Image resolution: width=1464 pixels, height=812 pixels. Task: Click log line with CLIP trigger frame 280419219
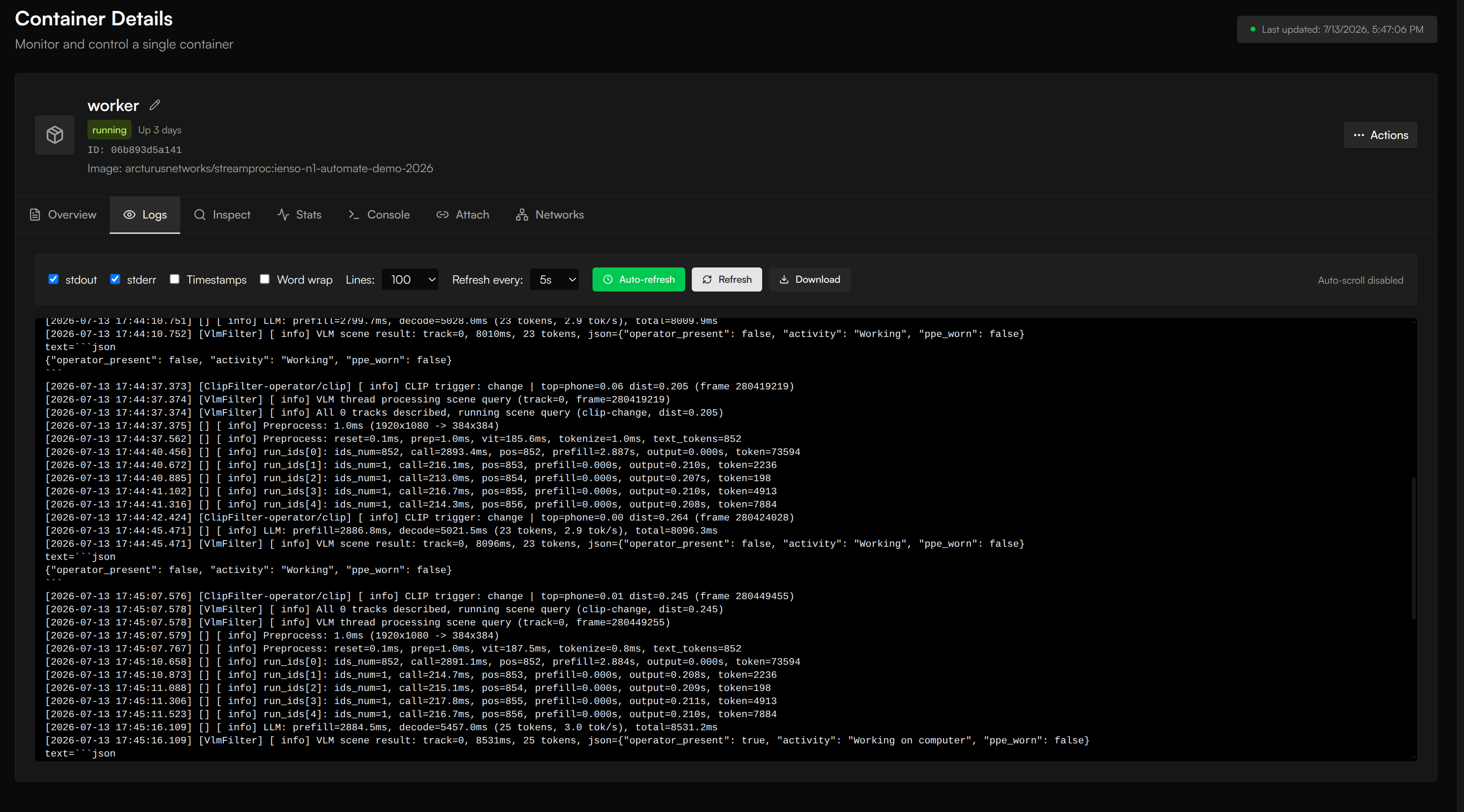pos(419,386)
